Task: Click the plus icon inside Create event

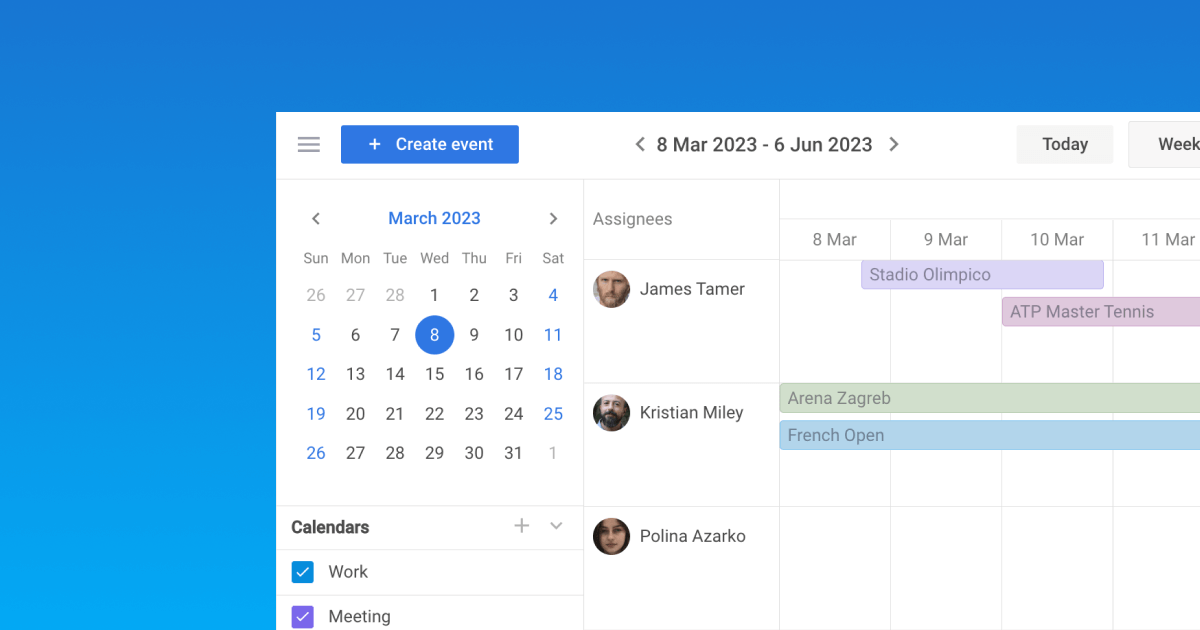Action: coord(375,144)
